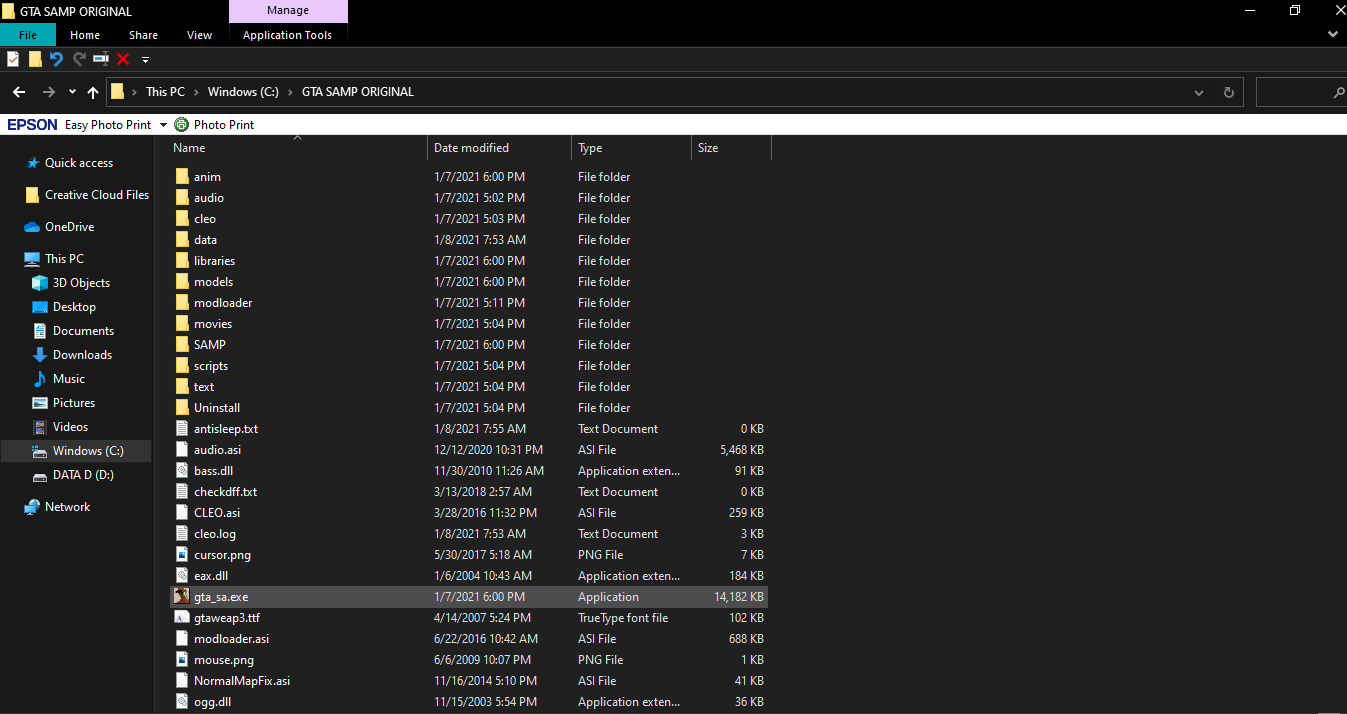Open the Easy Photo Print dropdown arrow

point(163,125)
